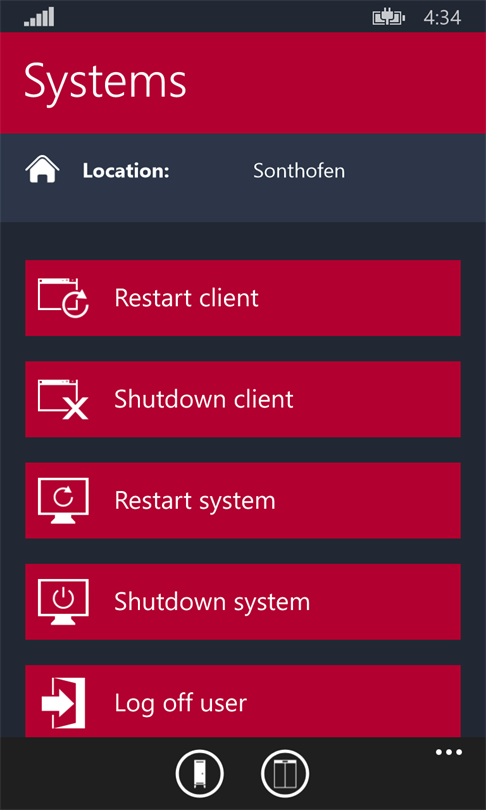486x810 pixels.
Task: Expand the app bar three-dots menu
Action: coord(449,752)
